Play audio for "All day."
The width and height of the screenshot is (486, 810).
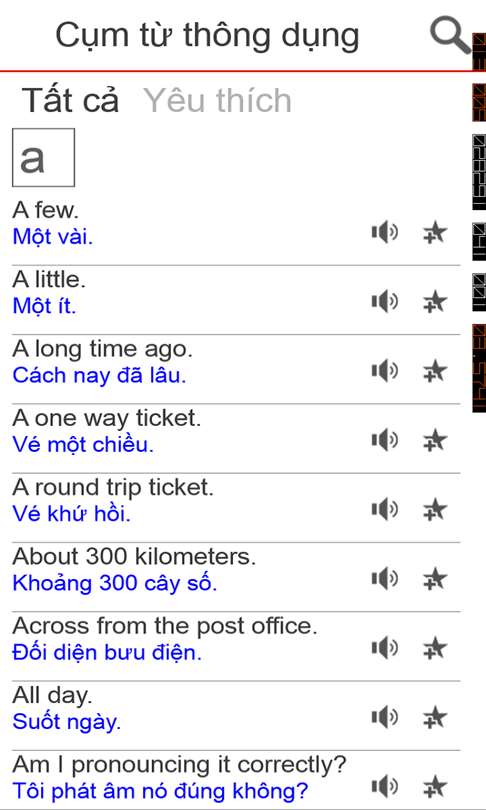(x=385, y=717)
